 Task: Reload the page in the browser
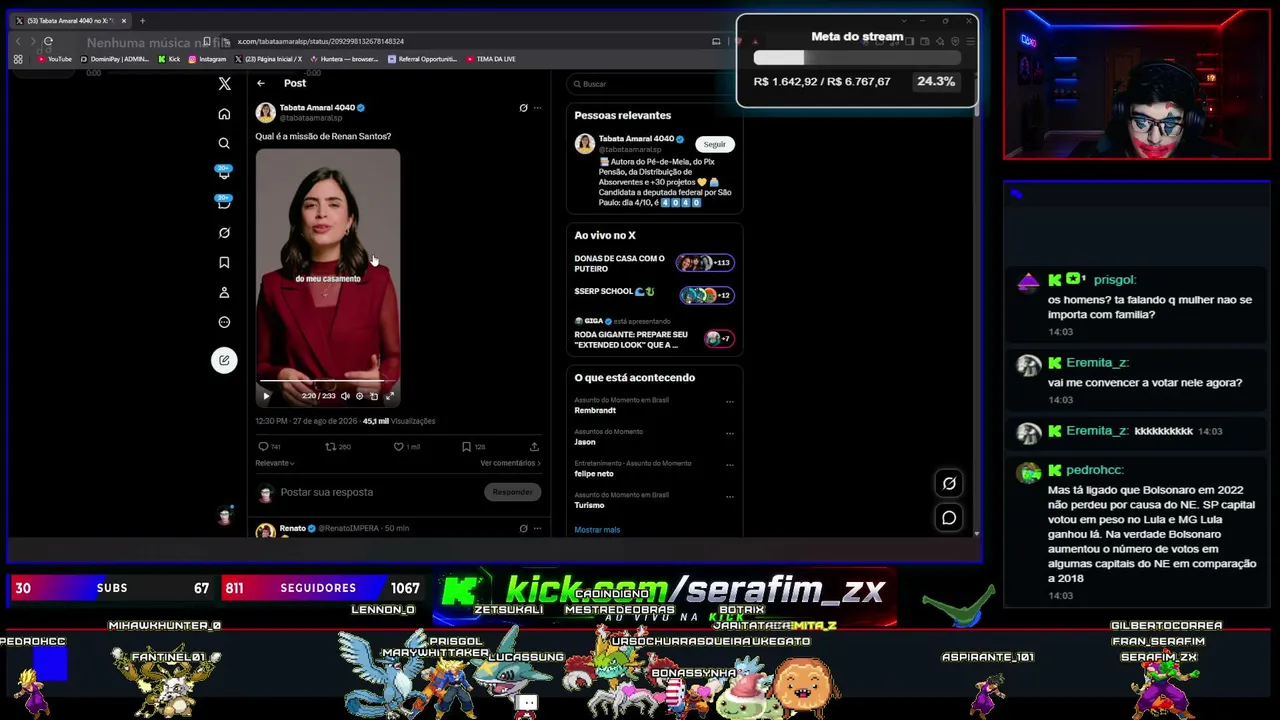click(x=48, y=41)
